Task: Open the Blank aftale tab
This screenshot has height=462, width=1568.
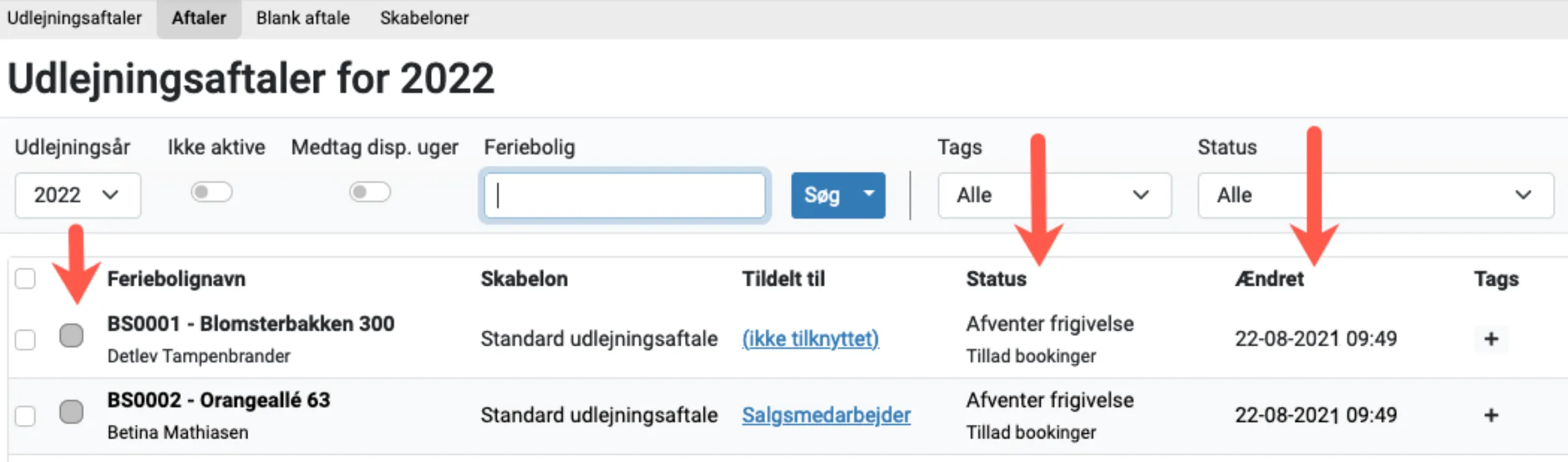Action: 303,18
